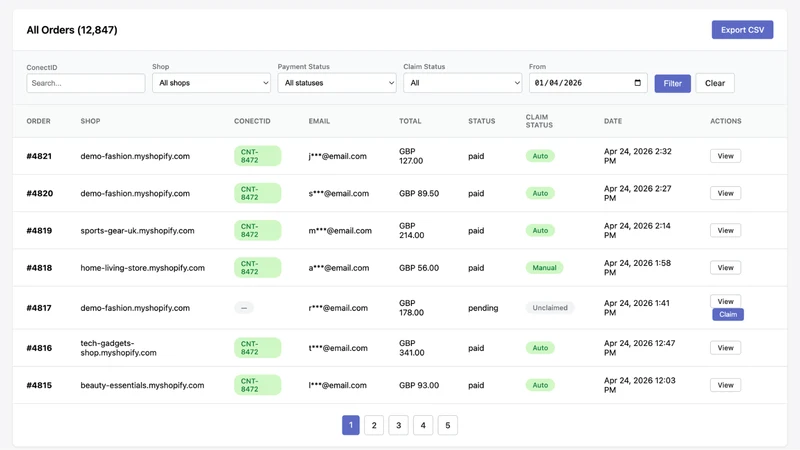This screenshot has height=450, width=800.
Task: Open View for order #4819
Action: pos(725,231)
